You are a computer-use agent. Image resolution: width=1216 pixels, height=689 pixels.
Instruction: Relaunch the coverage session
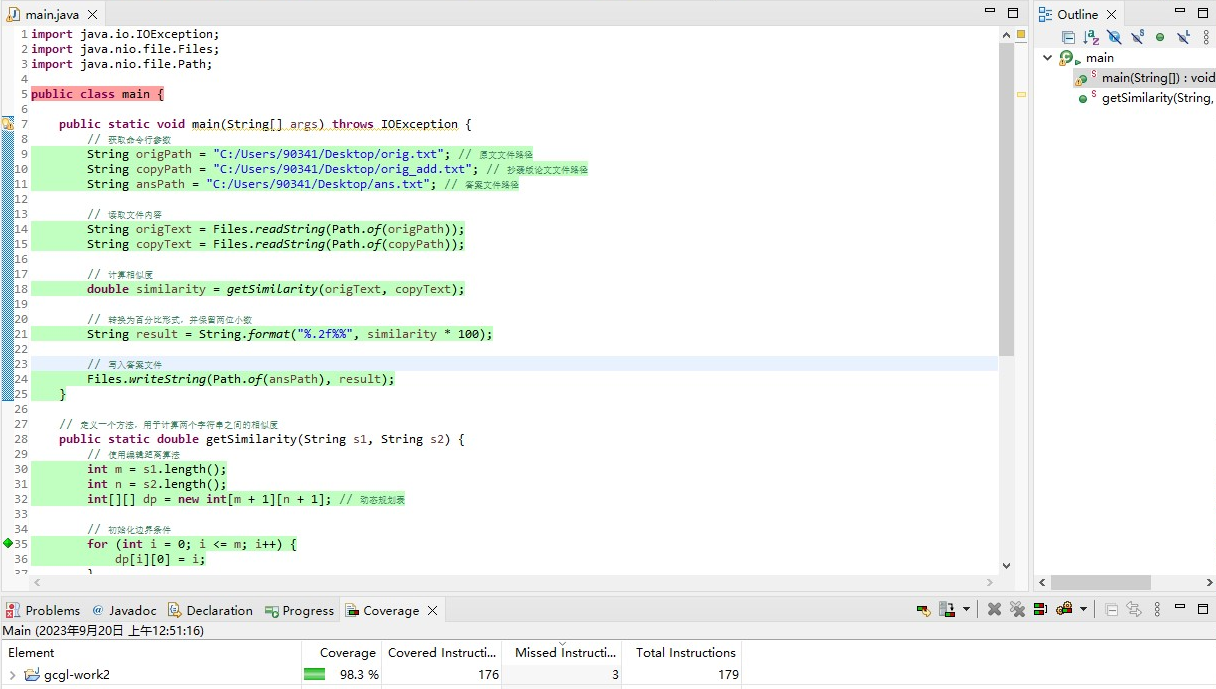click(923, 609)
